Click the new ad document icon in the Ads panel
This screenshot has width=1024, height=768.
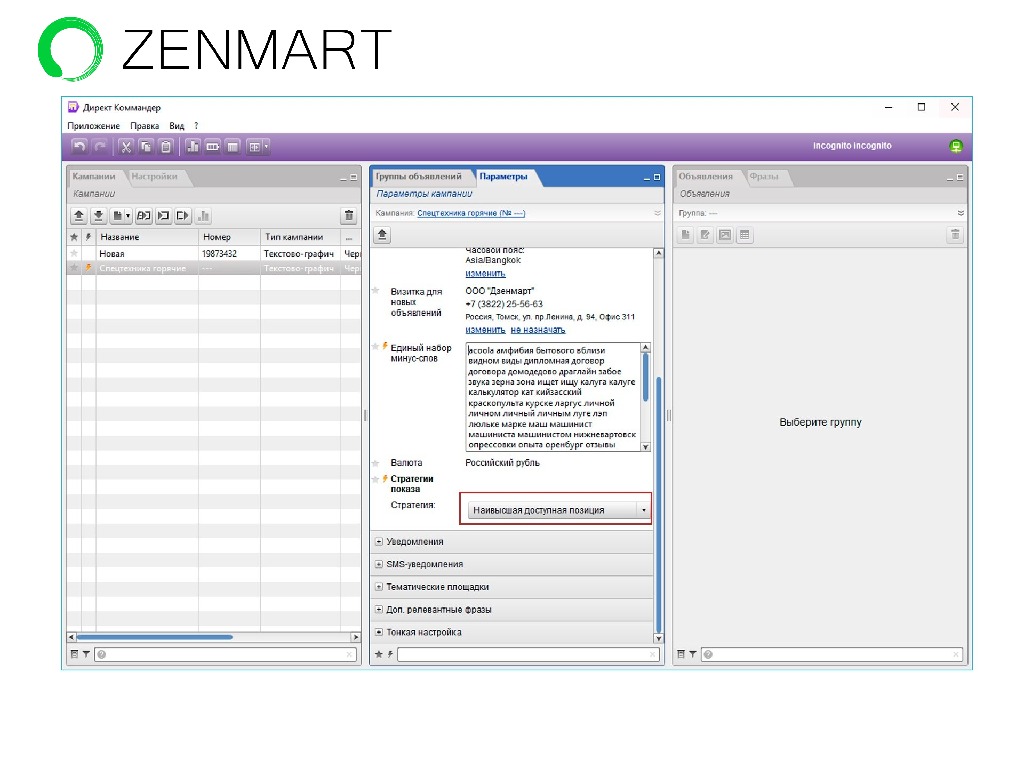685,234
